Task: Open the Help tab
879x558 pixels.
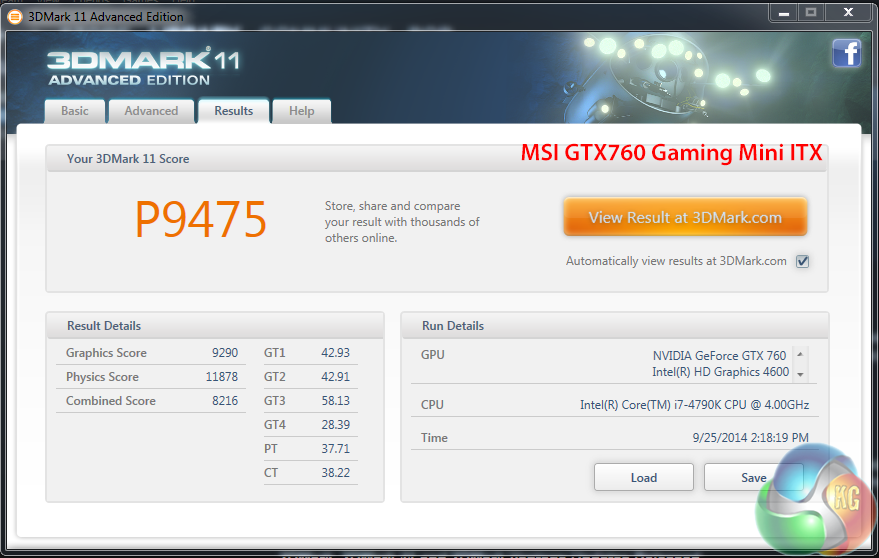Action: click(302, 111)
